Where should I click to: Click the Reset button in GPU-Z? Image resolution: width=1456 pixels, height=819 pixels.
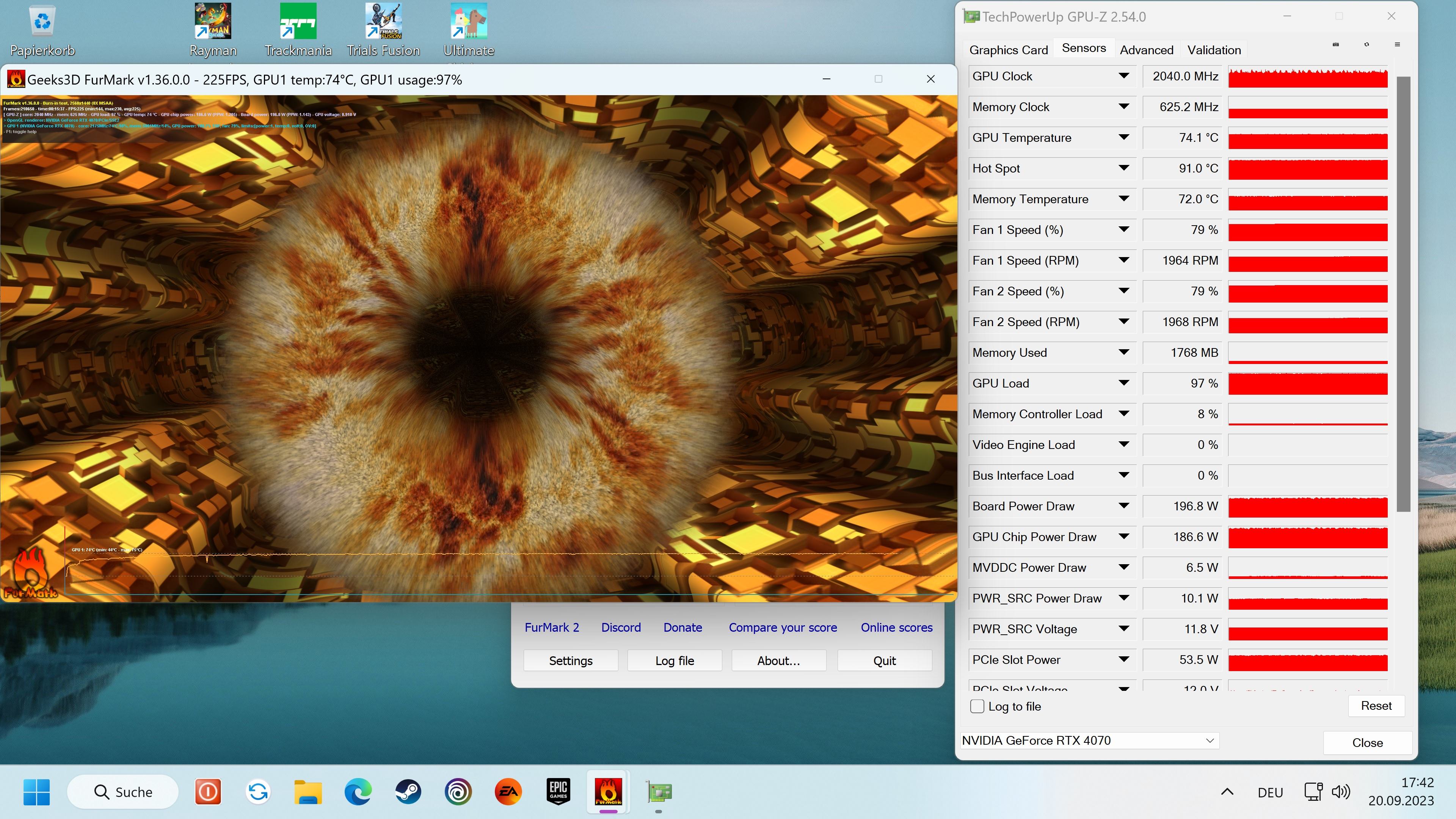click(x=1376, y=705)
